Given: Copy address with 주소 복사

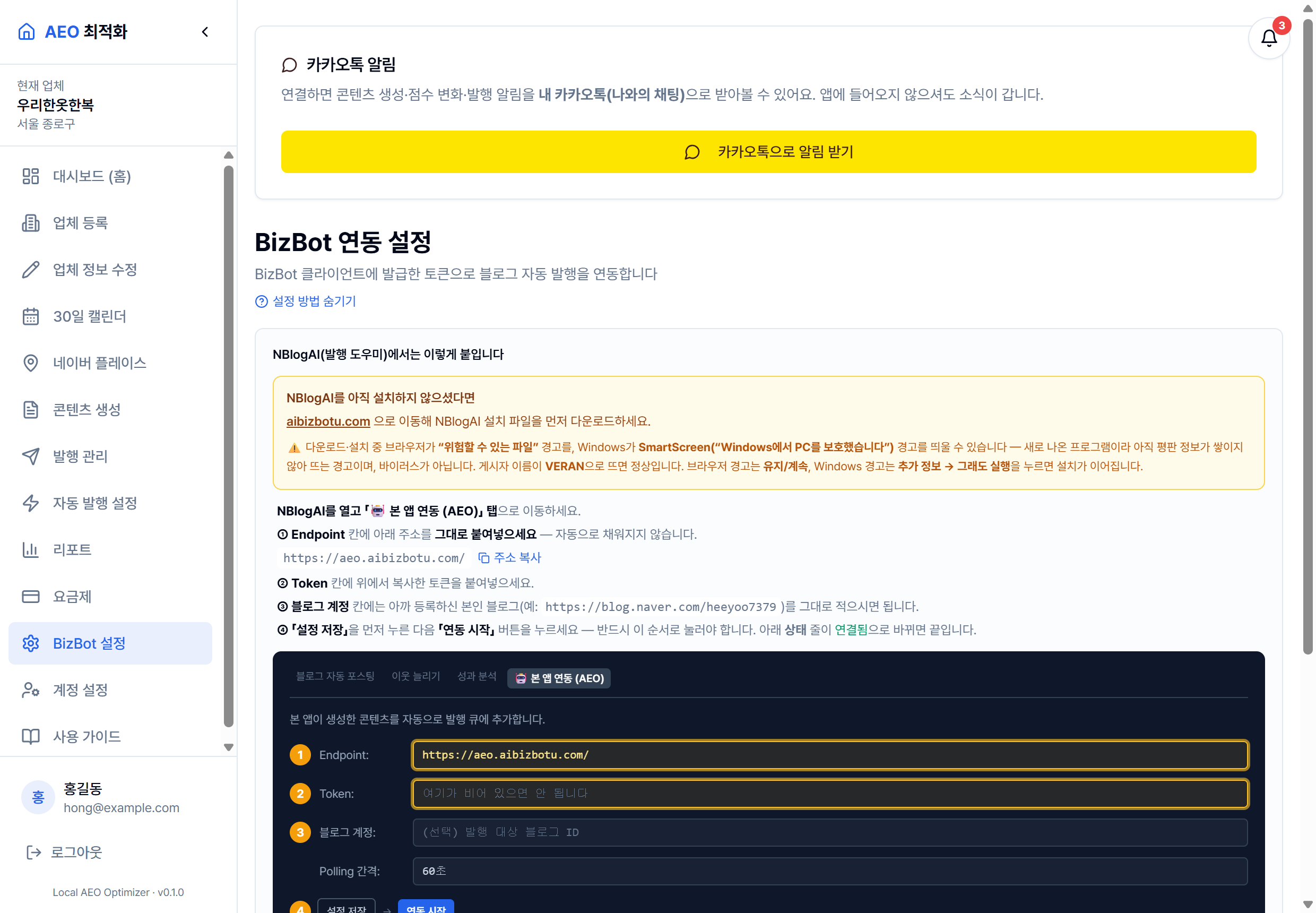Looking at the screenshot, I should click(x=517, y=558).
